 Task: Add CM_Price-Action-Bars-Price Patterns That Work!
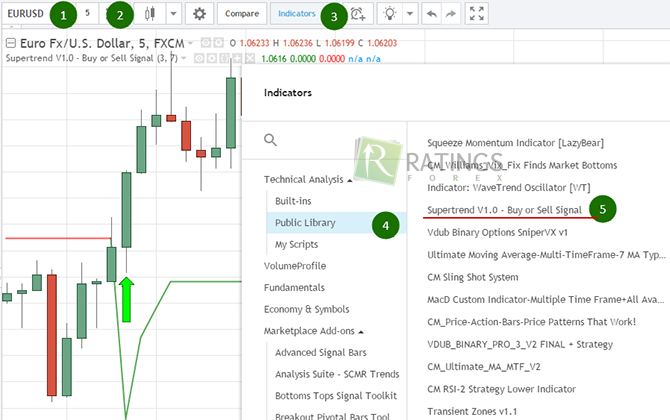(x=532, y=322)
